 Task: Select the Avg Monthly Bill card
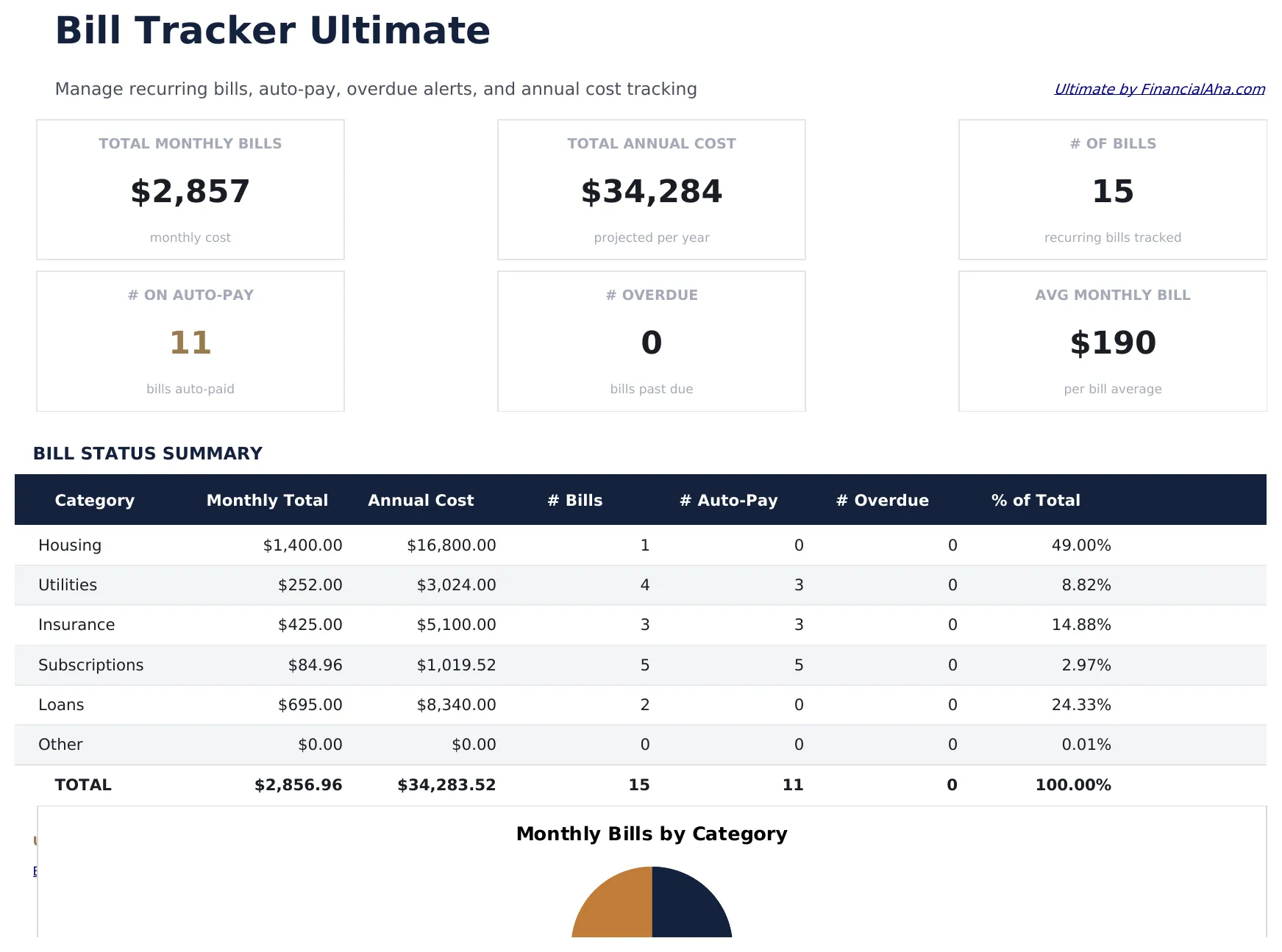click(x=1112, y=341)
